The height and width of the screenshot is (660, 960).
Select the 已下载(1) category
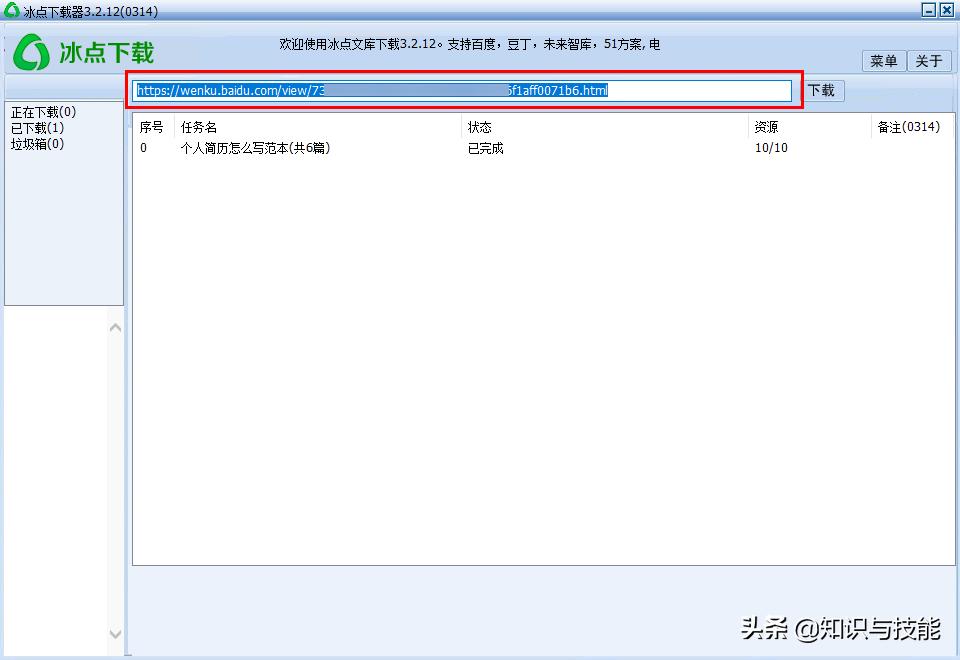click(40, 128)
